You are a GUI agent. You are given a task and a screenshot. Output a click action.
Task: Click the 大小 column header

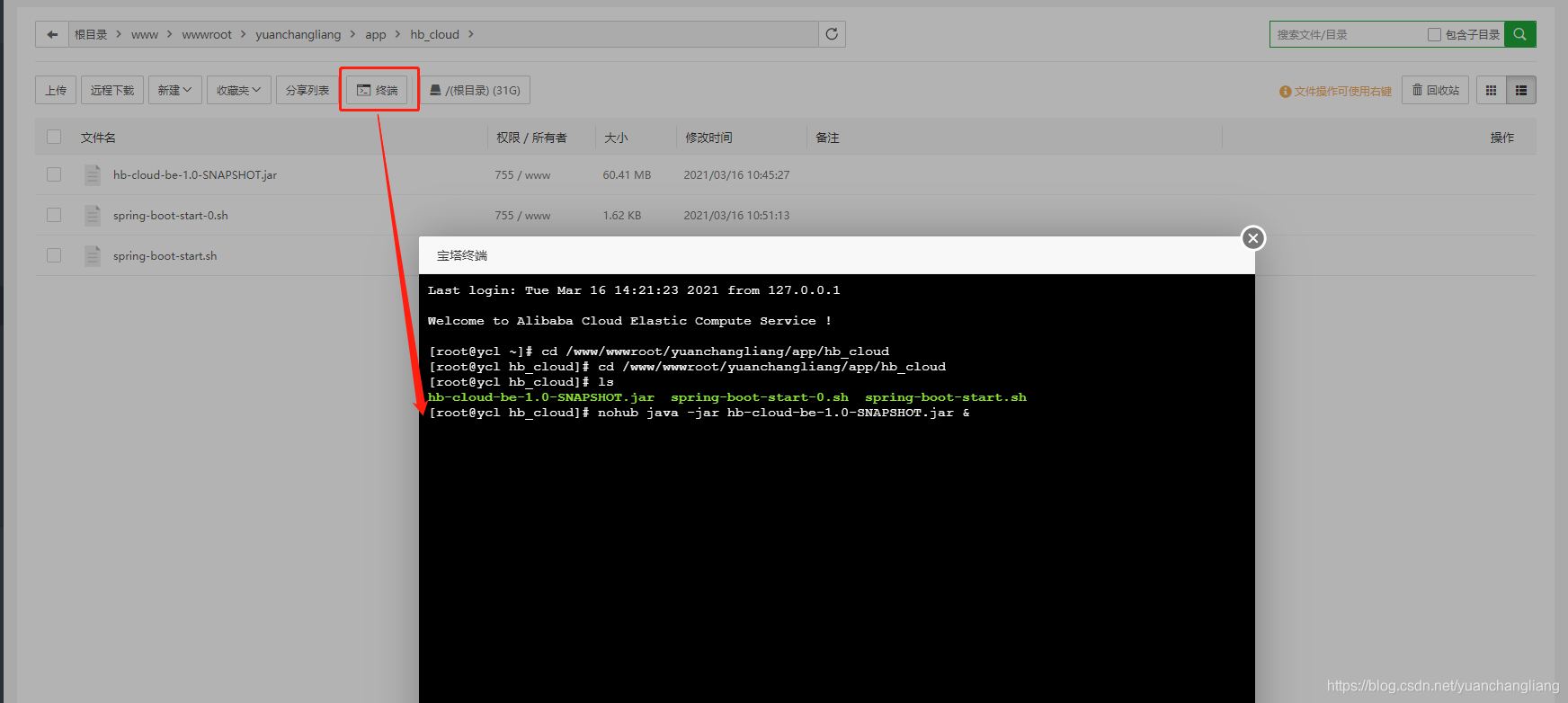(616, 138)
